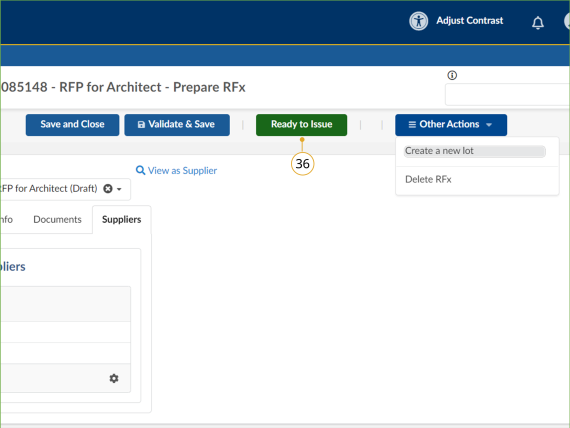Click the Adjust Contrast accessibility icon
The height and width of the screenshot is (428, 570).
click(x=418, y=21)
